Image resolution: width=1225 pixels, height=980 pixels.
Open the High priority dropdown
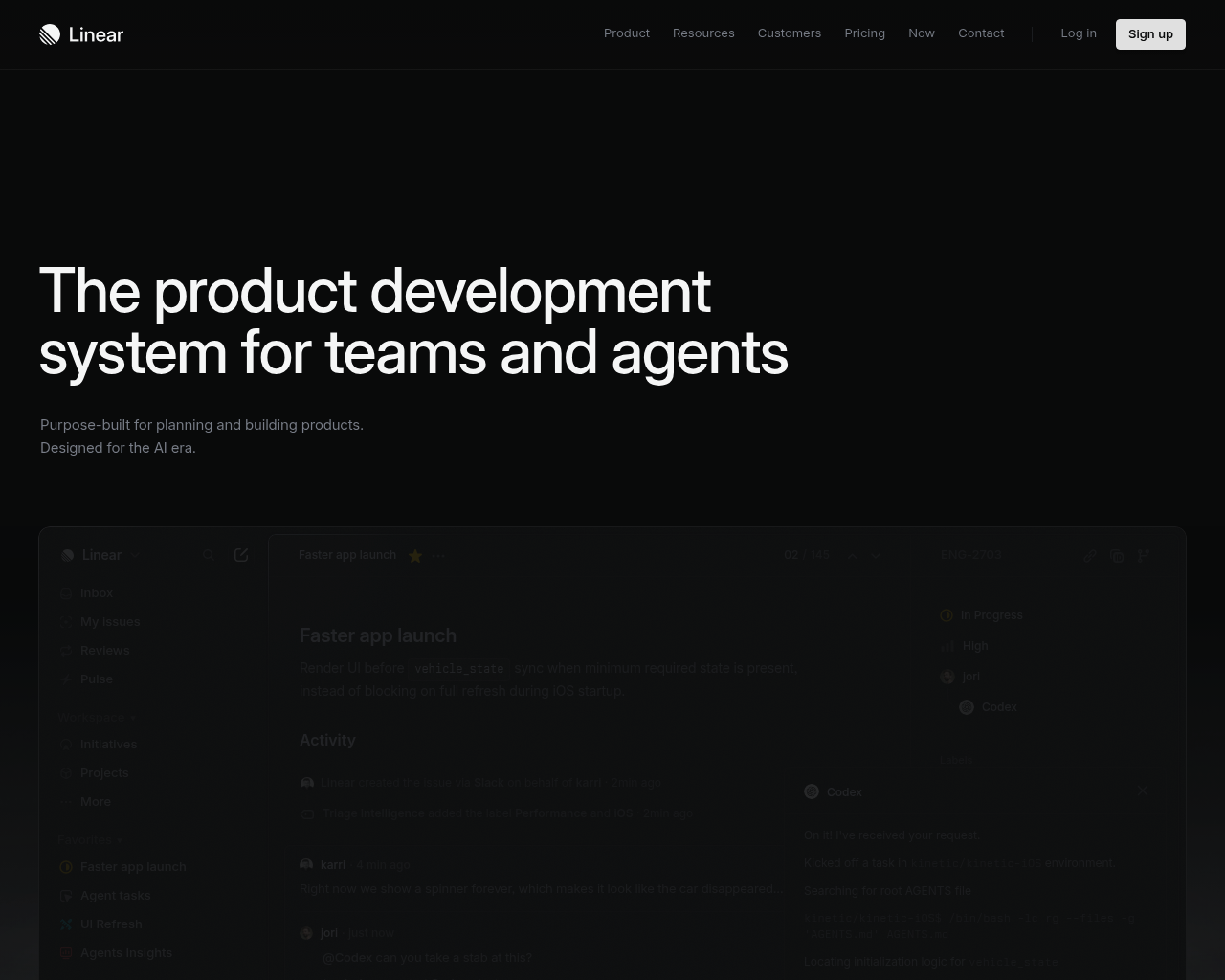tap(974, 646)
